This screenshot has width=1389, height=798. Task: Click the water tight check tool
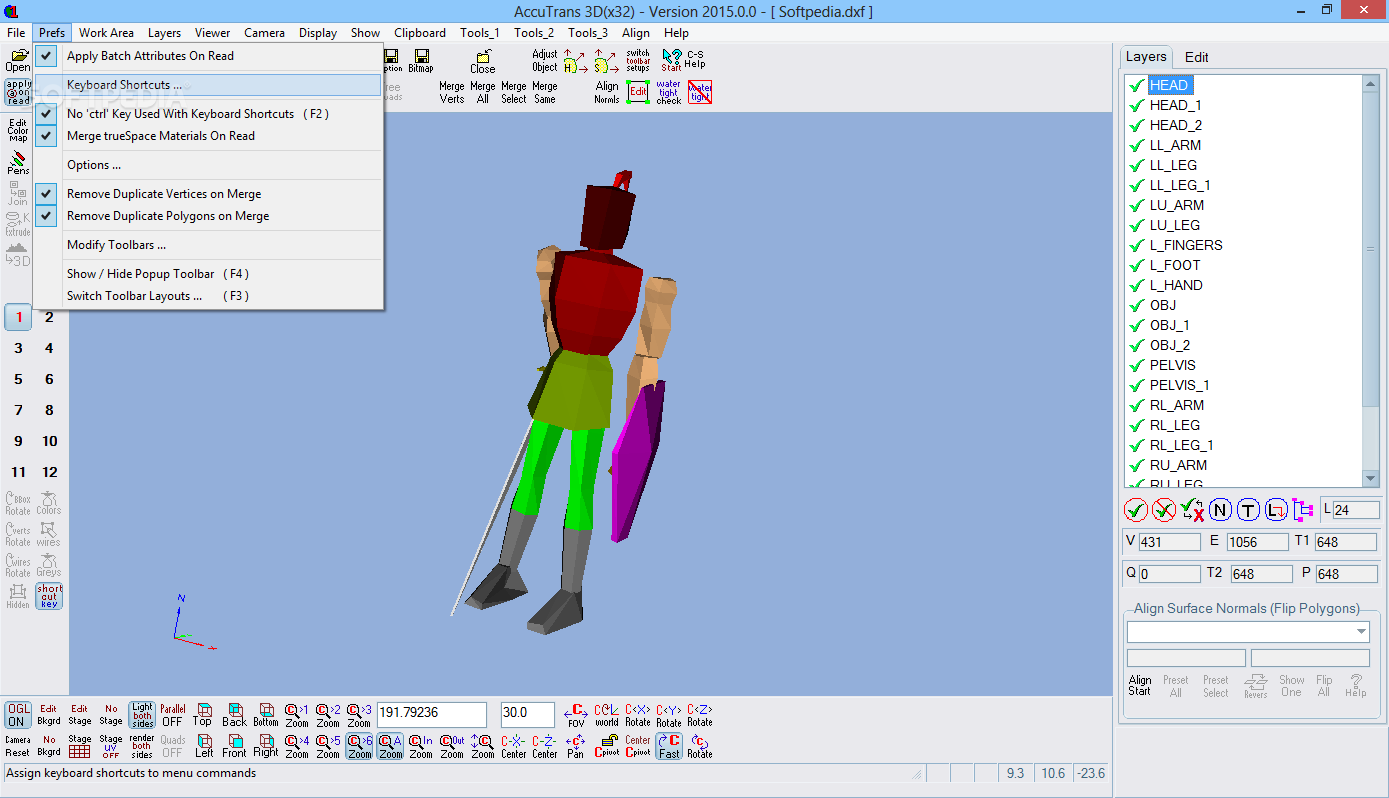pos(669,92)
